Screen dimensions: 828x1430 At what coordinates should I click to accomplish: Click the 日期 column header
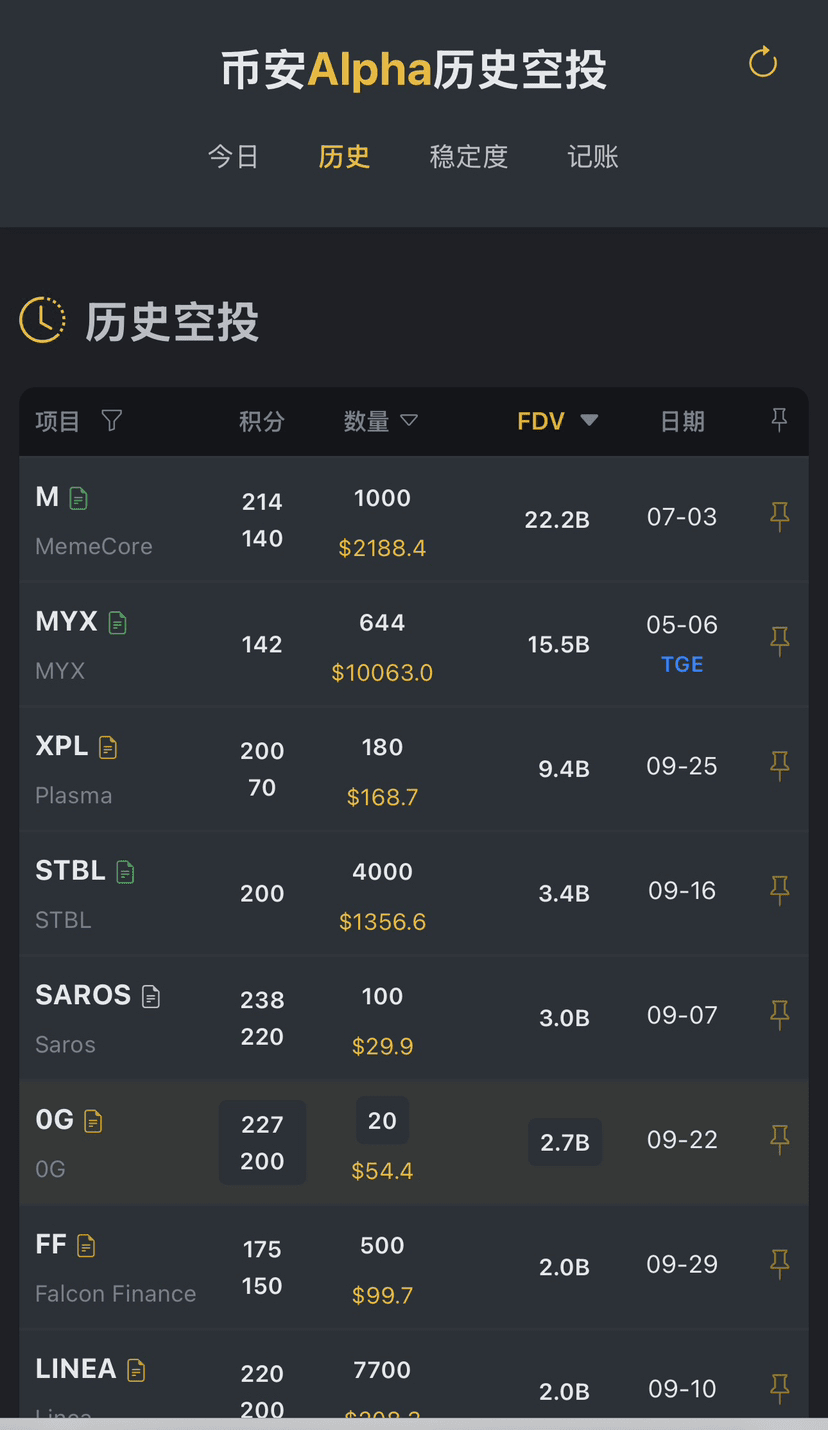tap(682, 421)
